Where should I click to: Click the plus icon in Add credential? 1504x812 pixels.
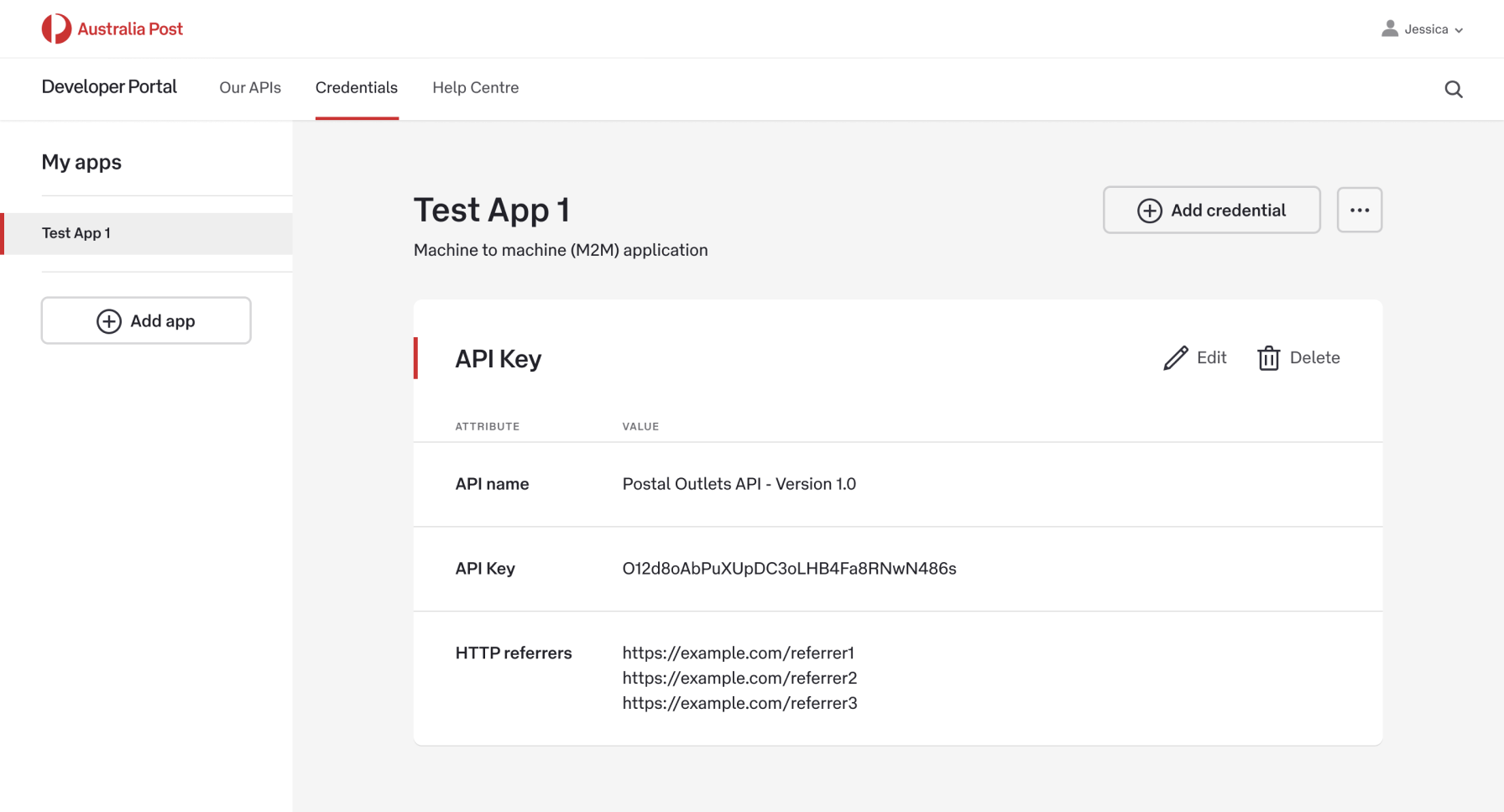pyautogui.click(x=1149, y=211)
